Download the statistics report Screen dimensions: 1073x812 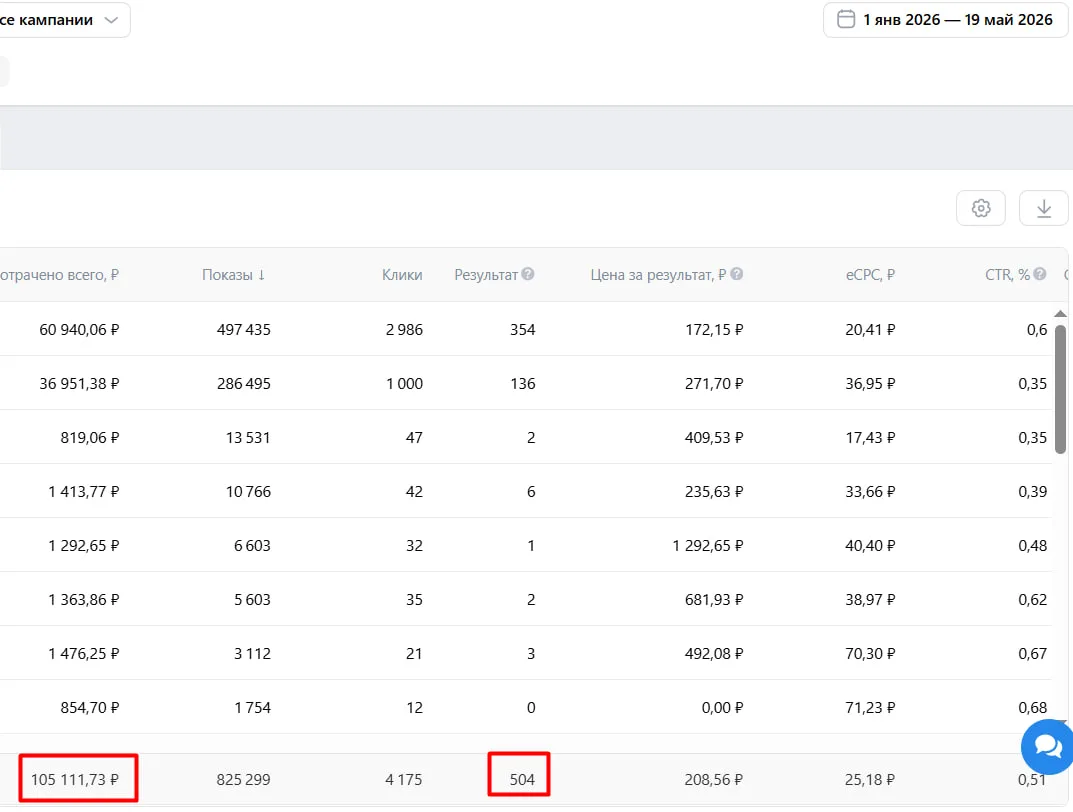(x=1044, y=208)
